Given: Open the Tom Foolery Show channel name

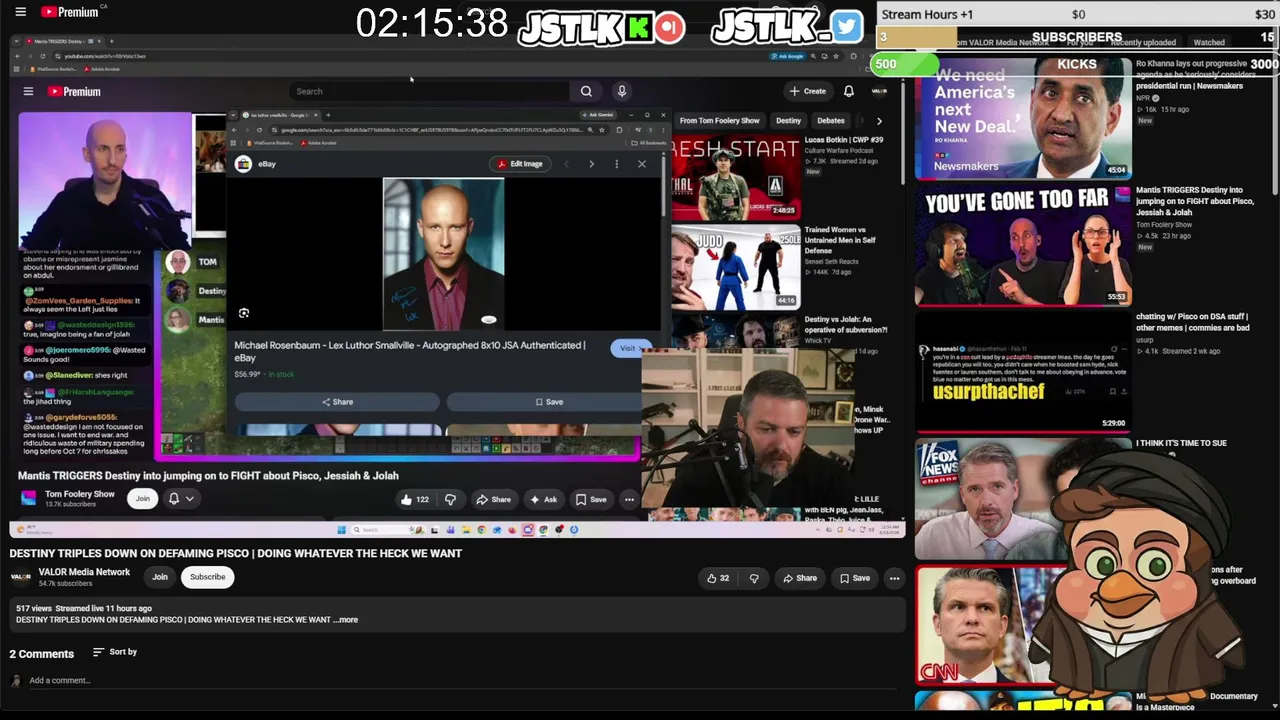Looking at the screenshot, I should (80, 494).
